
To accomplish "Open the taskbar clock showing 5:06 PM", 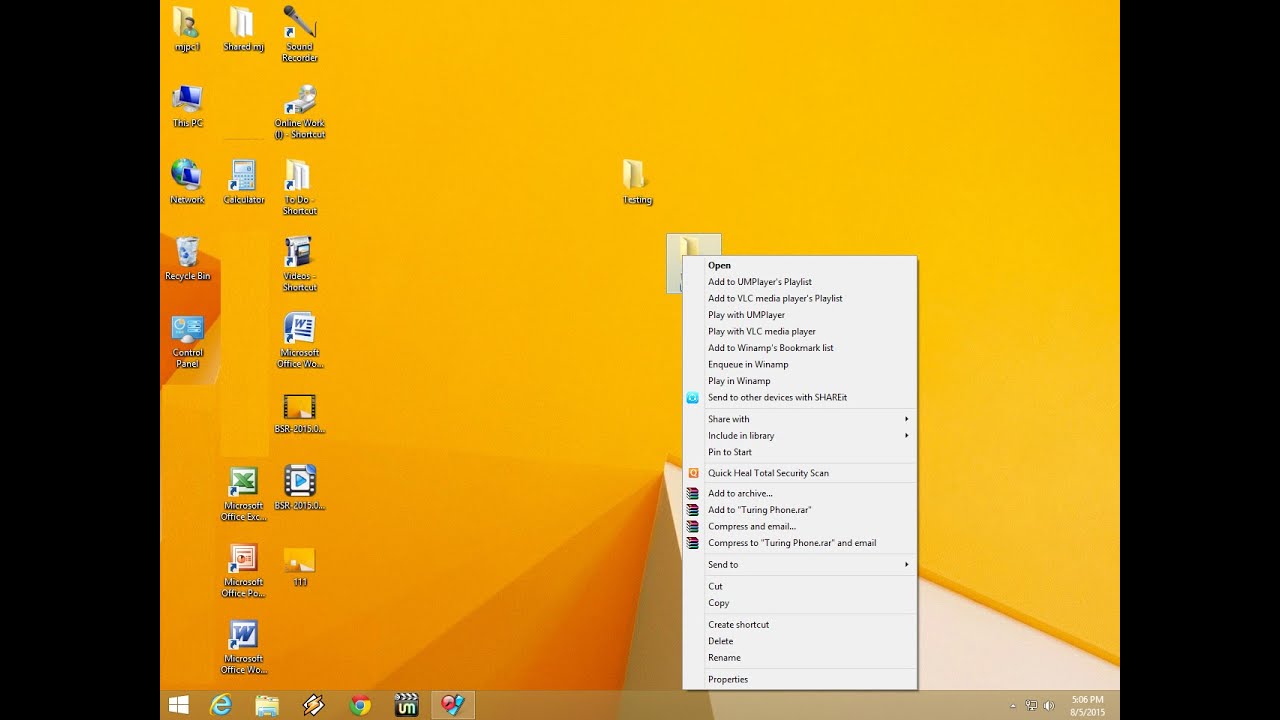I will point(1087,705).
